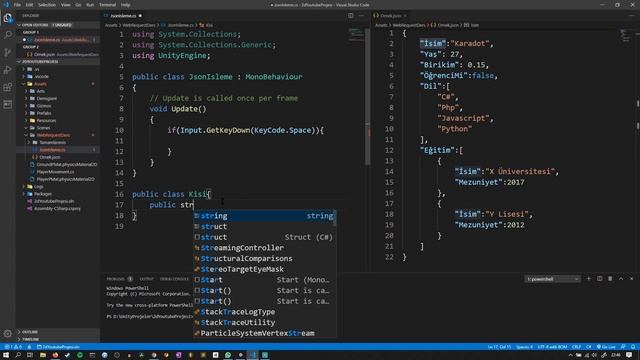Open the Extensions view

8,87
